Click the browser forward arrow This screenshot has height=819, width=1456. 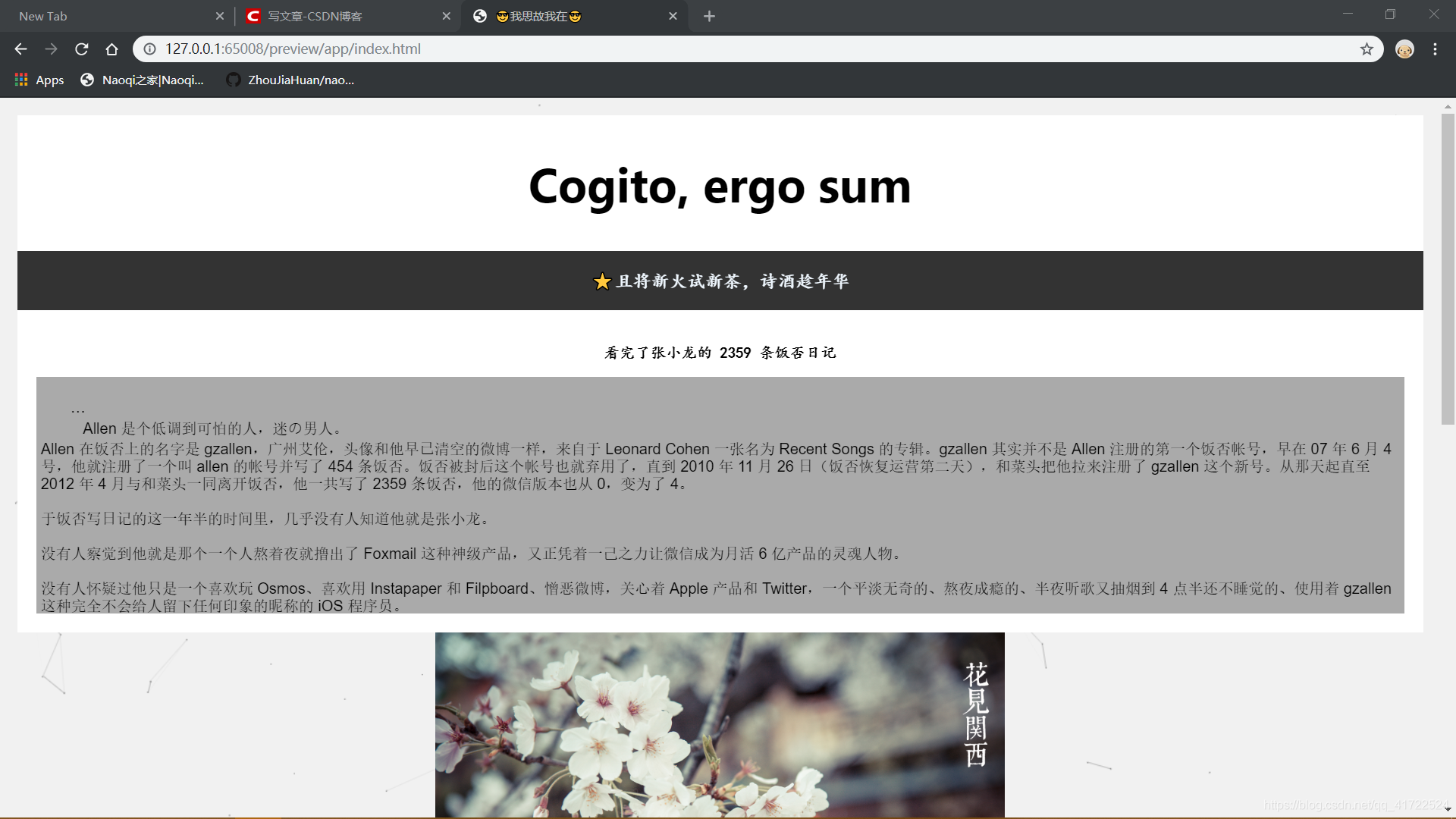(x=51, y=49)
